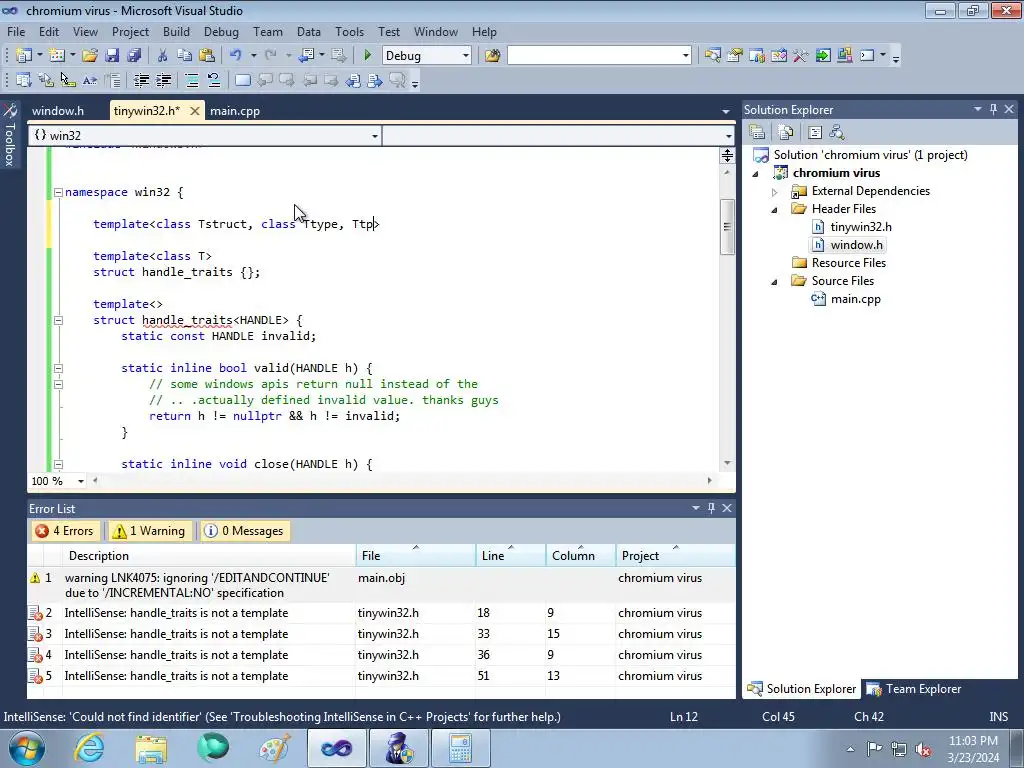Viewport: 1024px width, 768px height.
Task: Click the Open File folder icon
Action: [90, 56]
